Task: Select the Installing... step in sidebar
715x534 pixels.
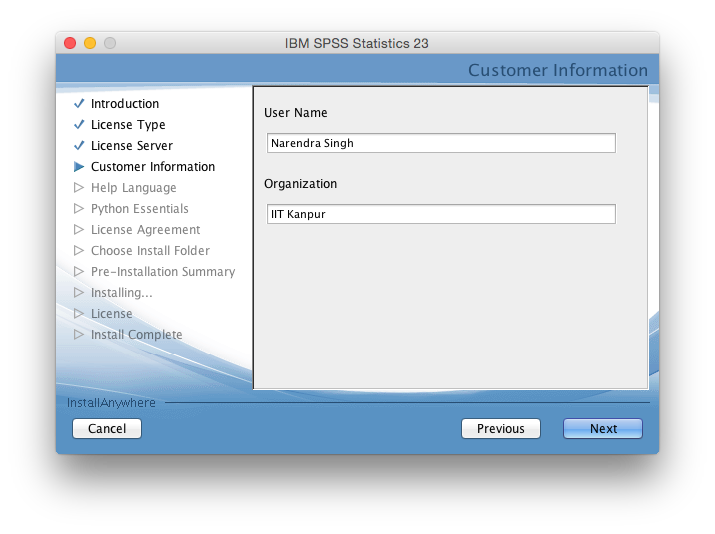Action: click(122, 293)
